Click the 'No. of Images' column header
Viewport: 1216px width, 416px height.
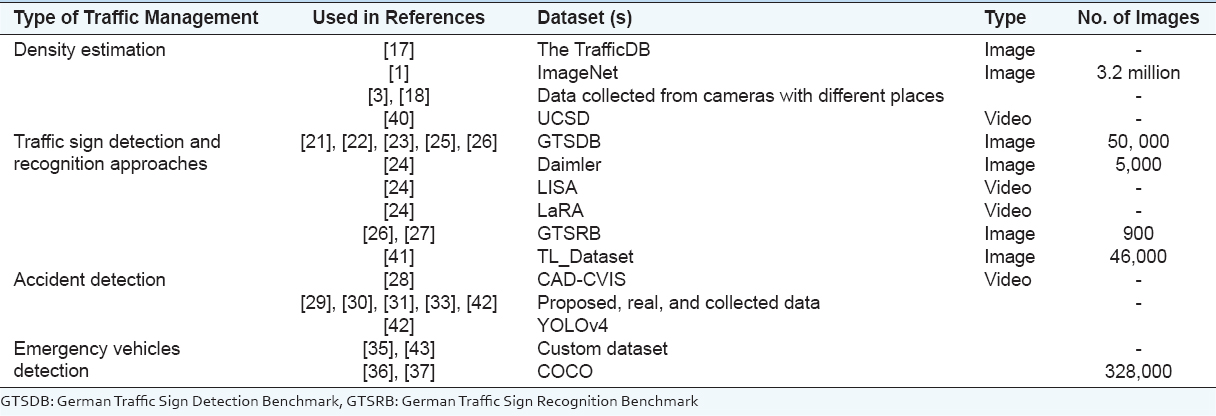(1138, 18)
